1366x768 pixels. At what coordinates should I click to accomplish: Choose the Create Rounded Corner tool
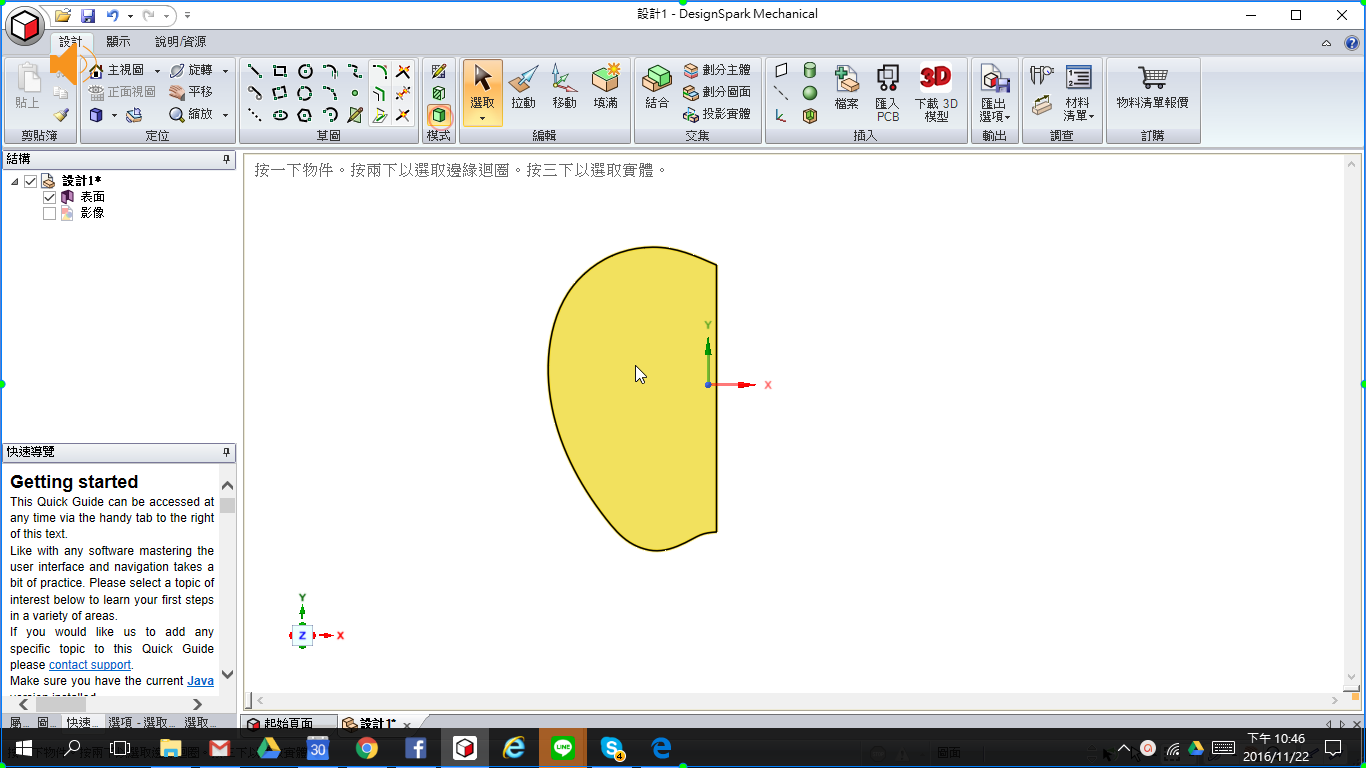click(380, 71)
